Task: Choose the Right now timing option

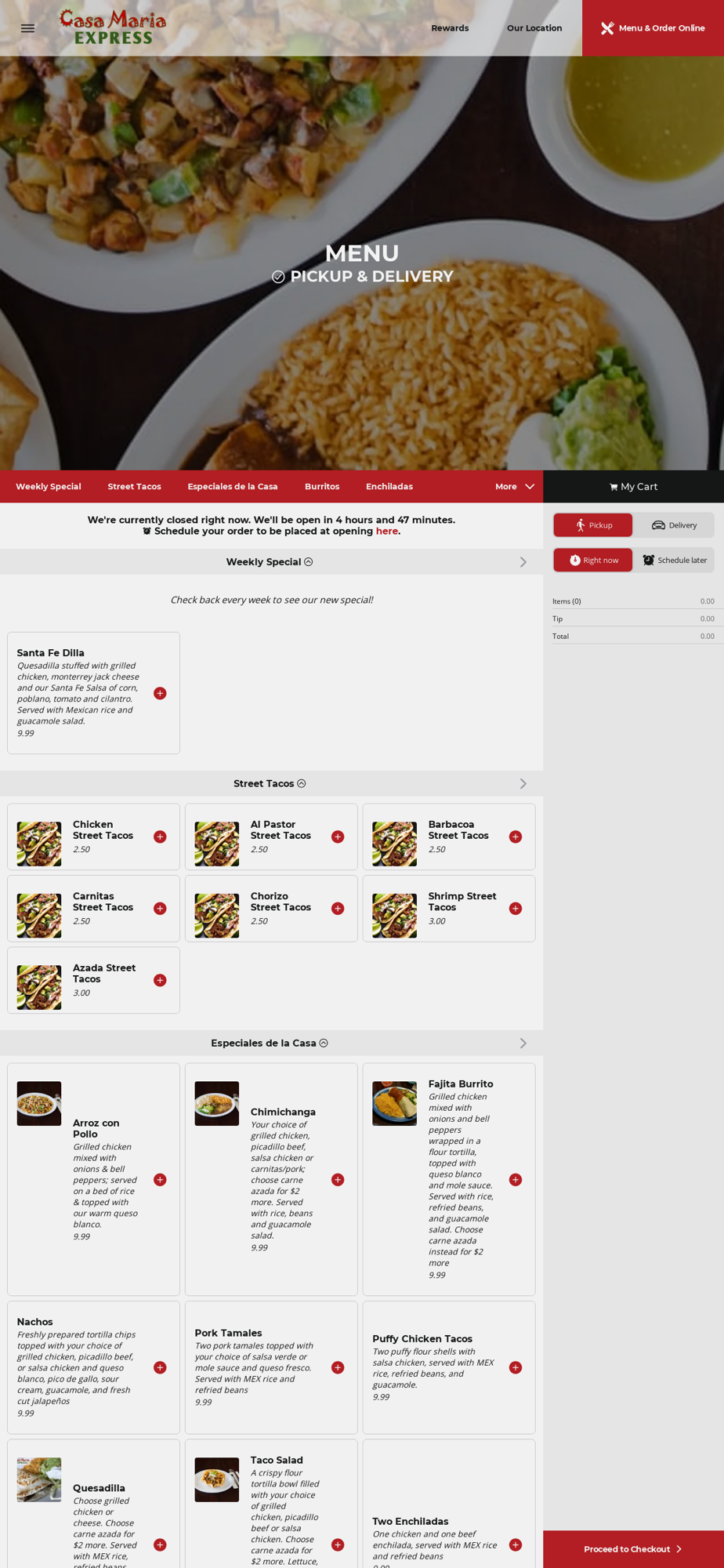Action: [593, 560]
